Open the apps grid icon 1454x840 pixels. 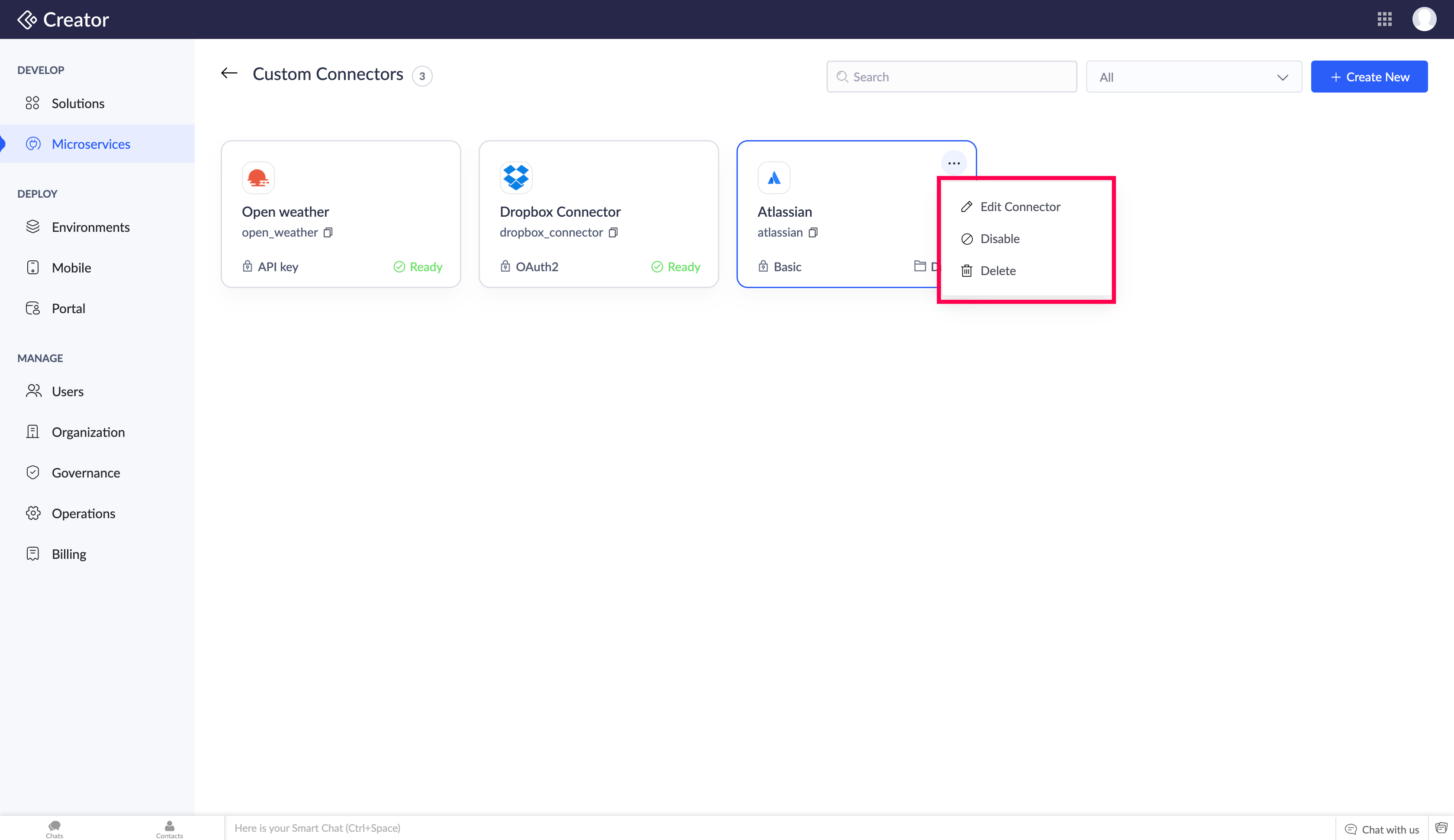[1384, 19]
